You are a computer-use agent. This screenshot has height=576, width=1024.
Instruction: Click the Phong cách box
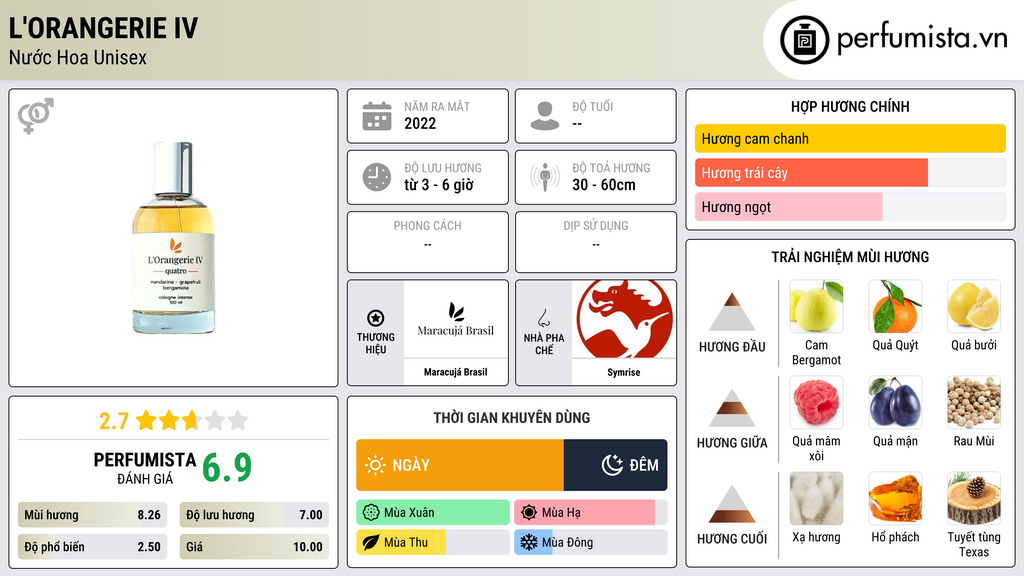(428, 242)
